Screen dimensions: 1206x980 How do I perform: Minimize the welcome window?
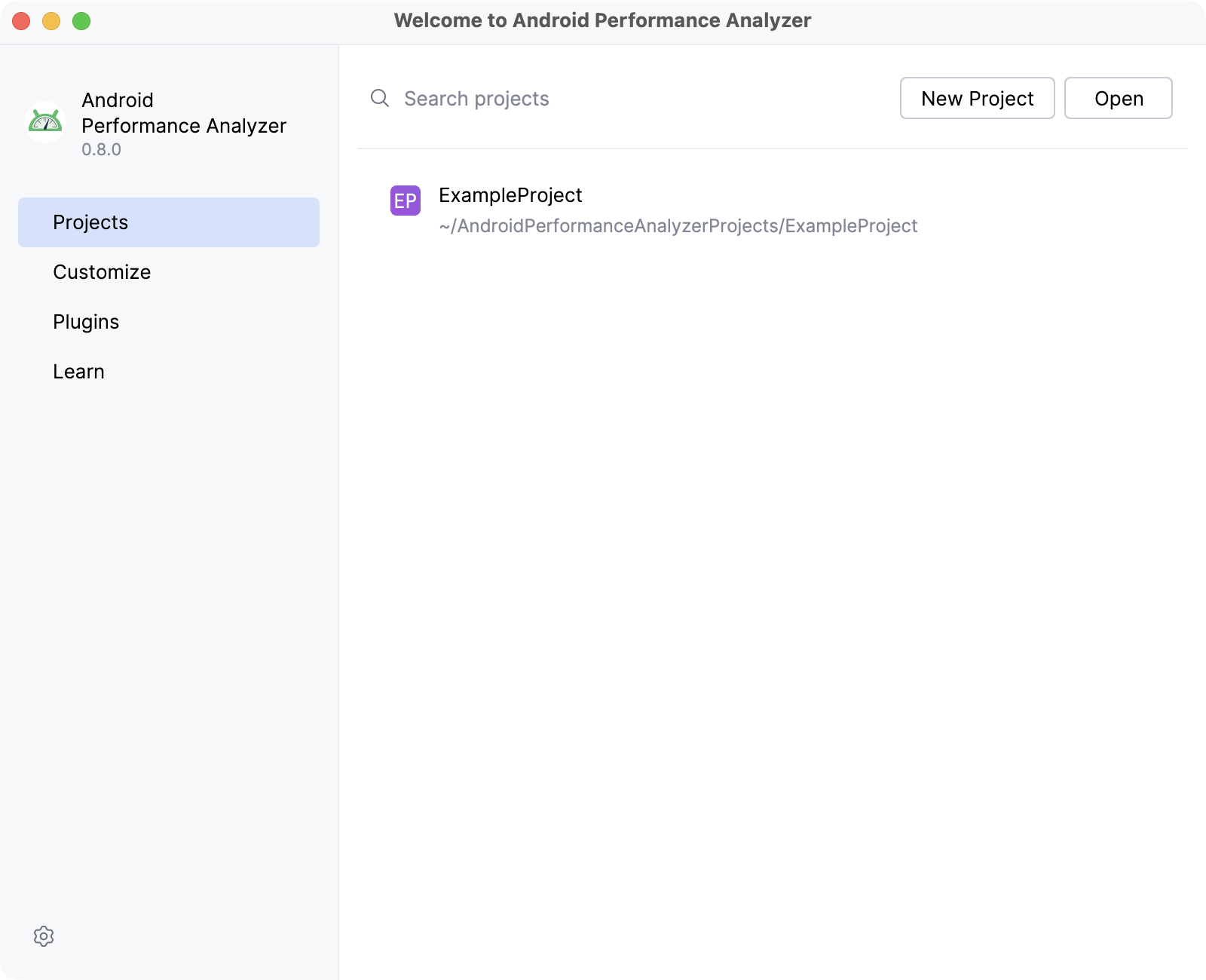[x=51, y=21]
